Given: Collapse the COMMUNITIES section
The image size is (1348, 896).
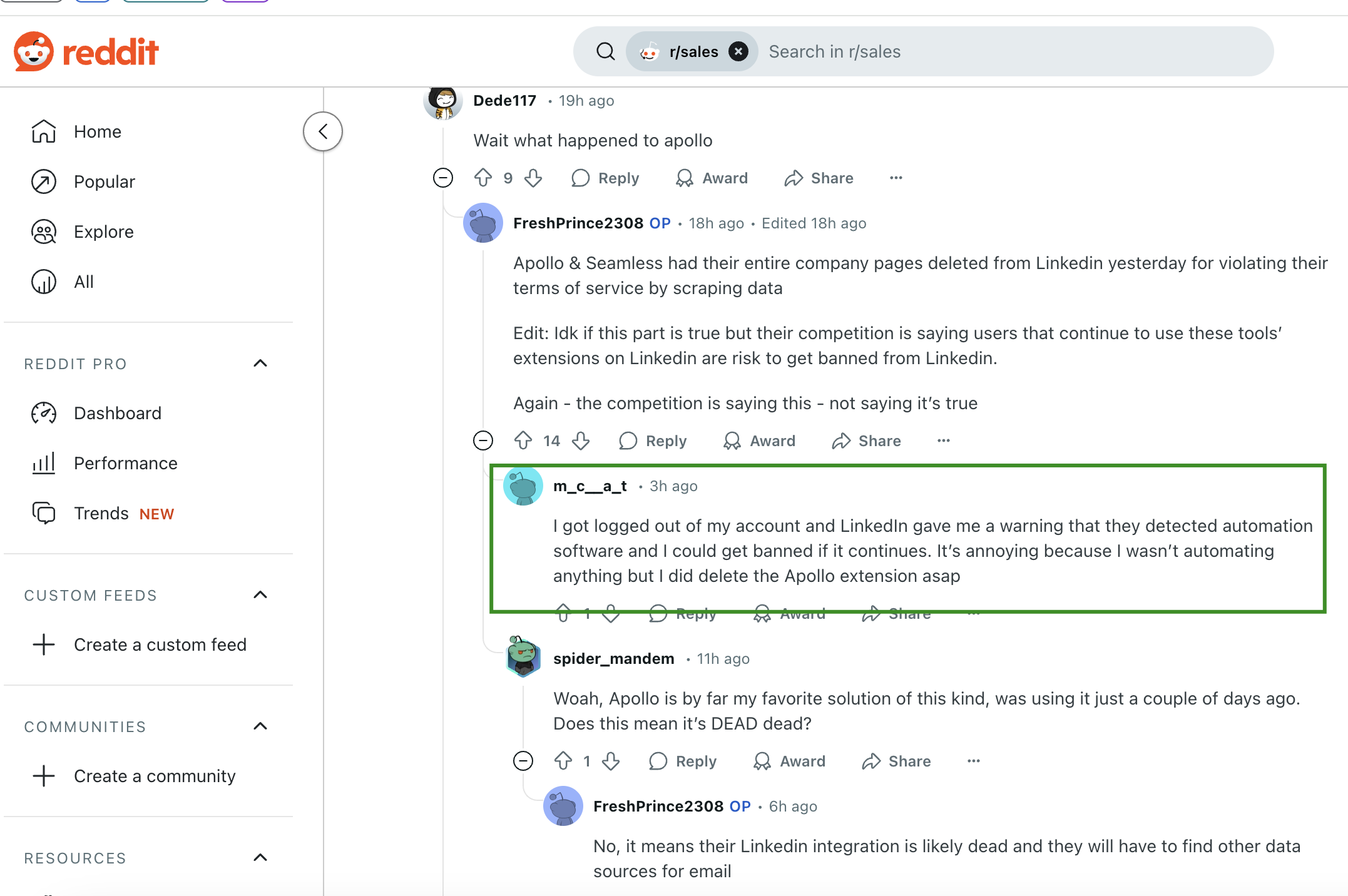Looking at the screenshot, I should (260, 726).
